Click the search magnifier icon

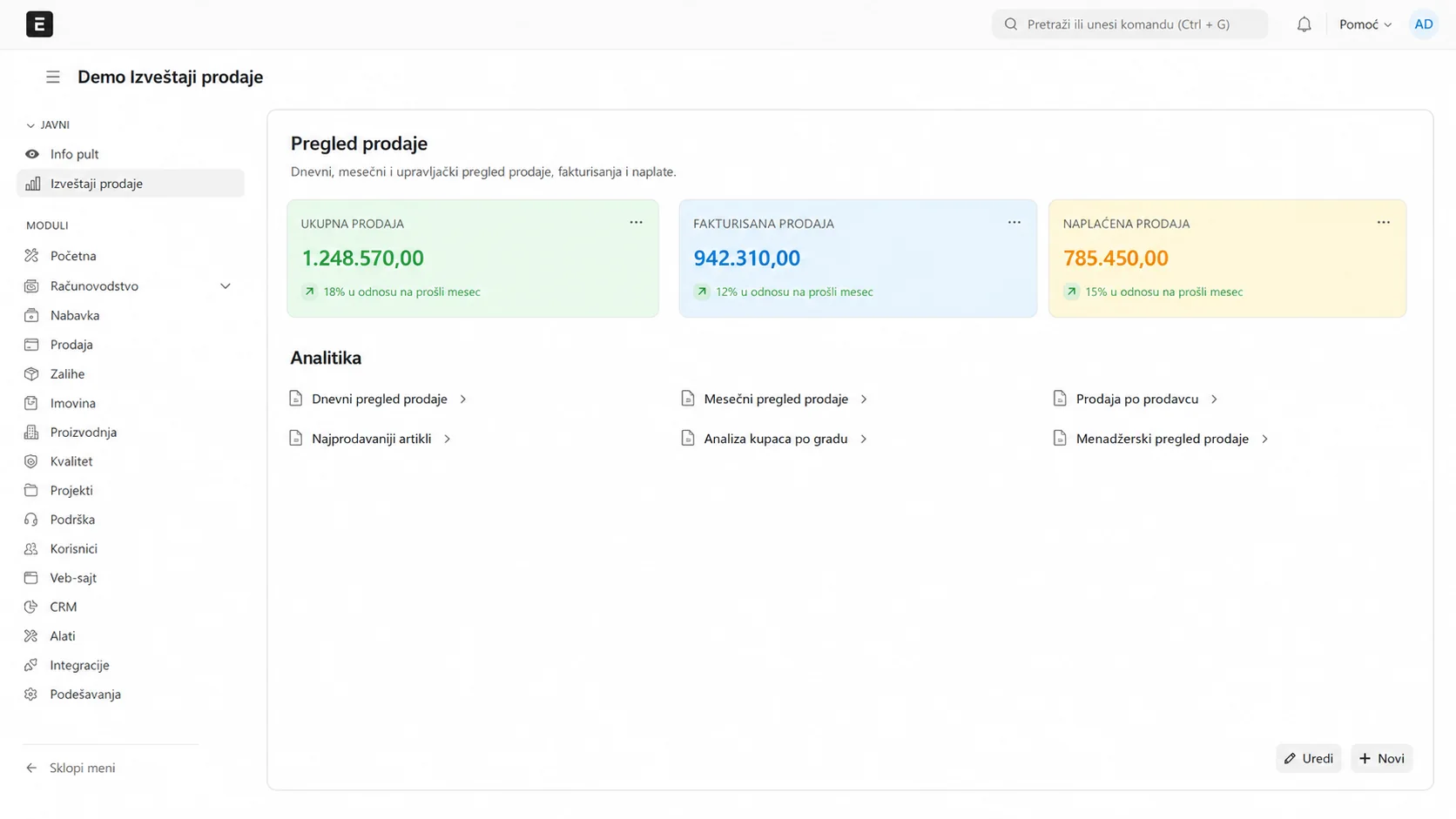[x=1011, y=24]
